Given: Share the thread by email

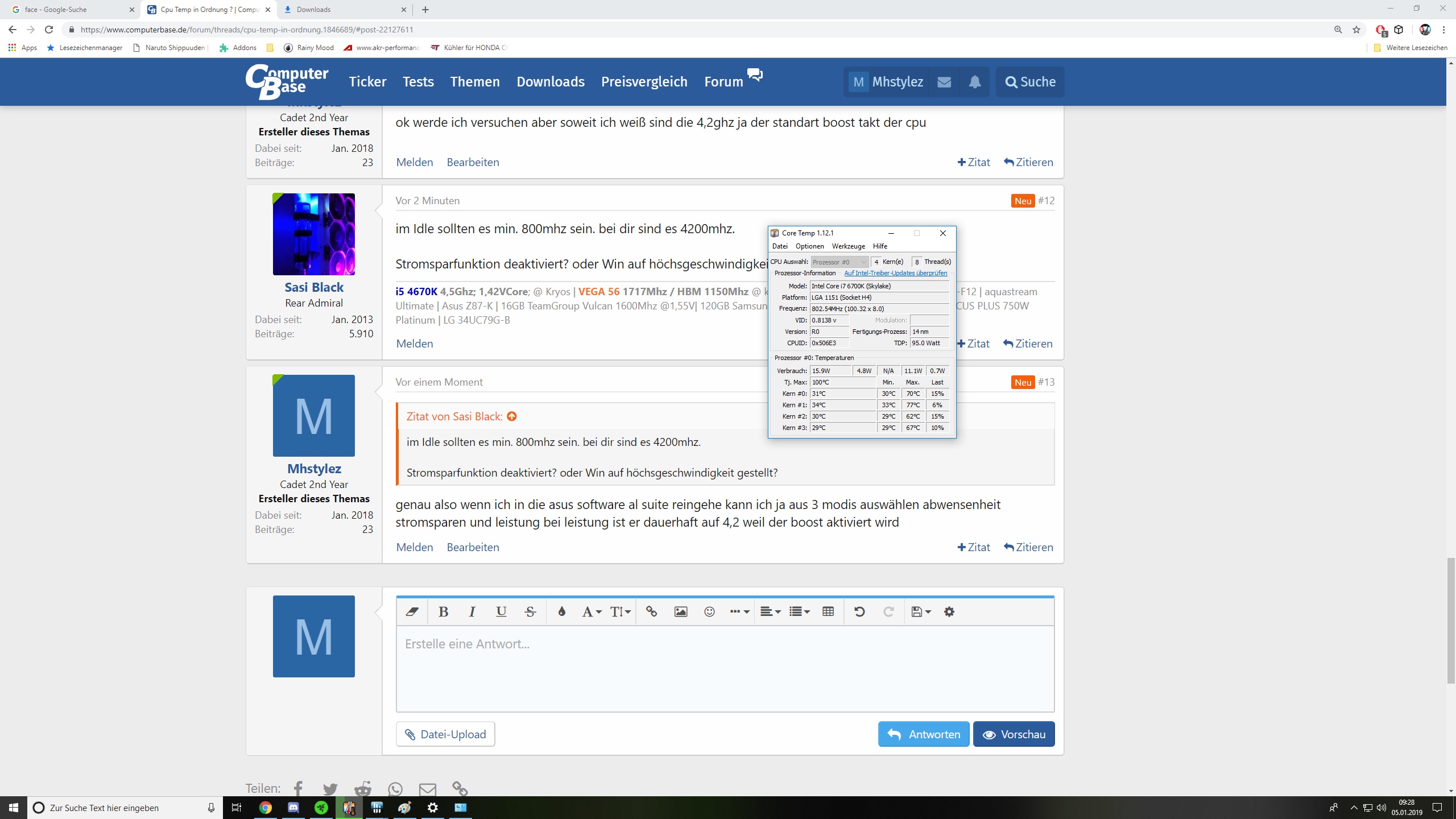Looking at the screenshot, I should (x=428, y=789).
